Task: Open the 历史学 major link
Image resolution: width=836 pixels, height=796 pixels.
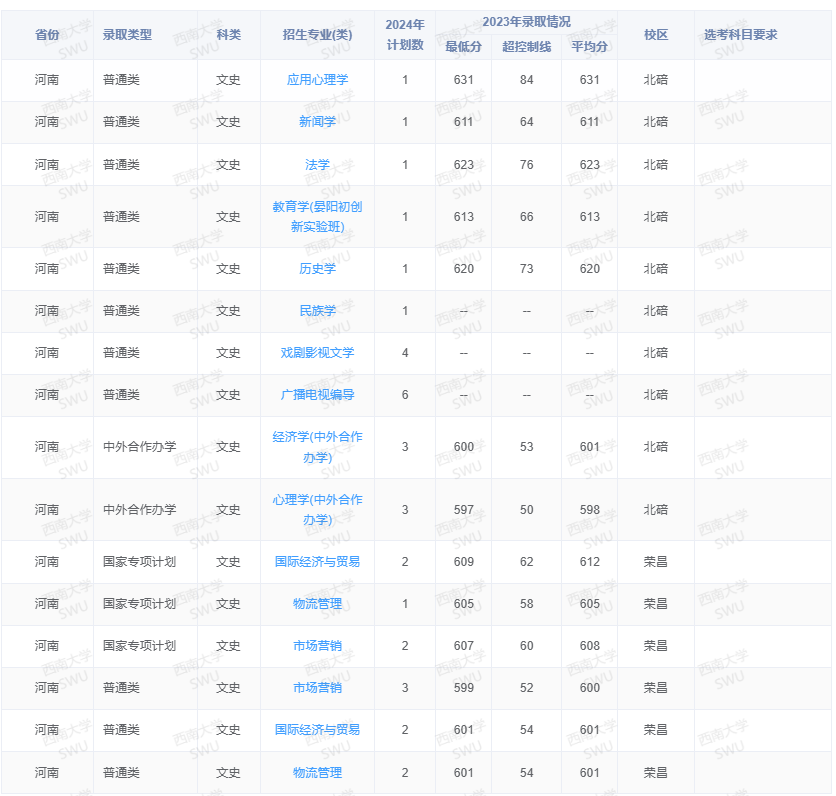Action: click(x=318, y=269)
